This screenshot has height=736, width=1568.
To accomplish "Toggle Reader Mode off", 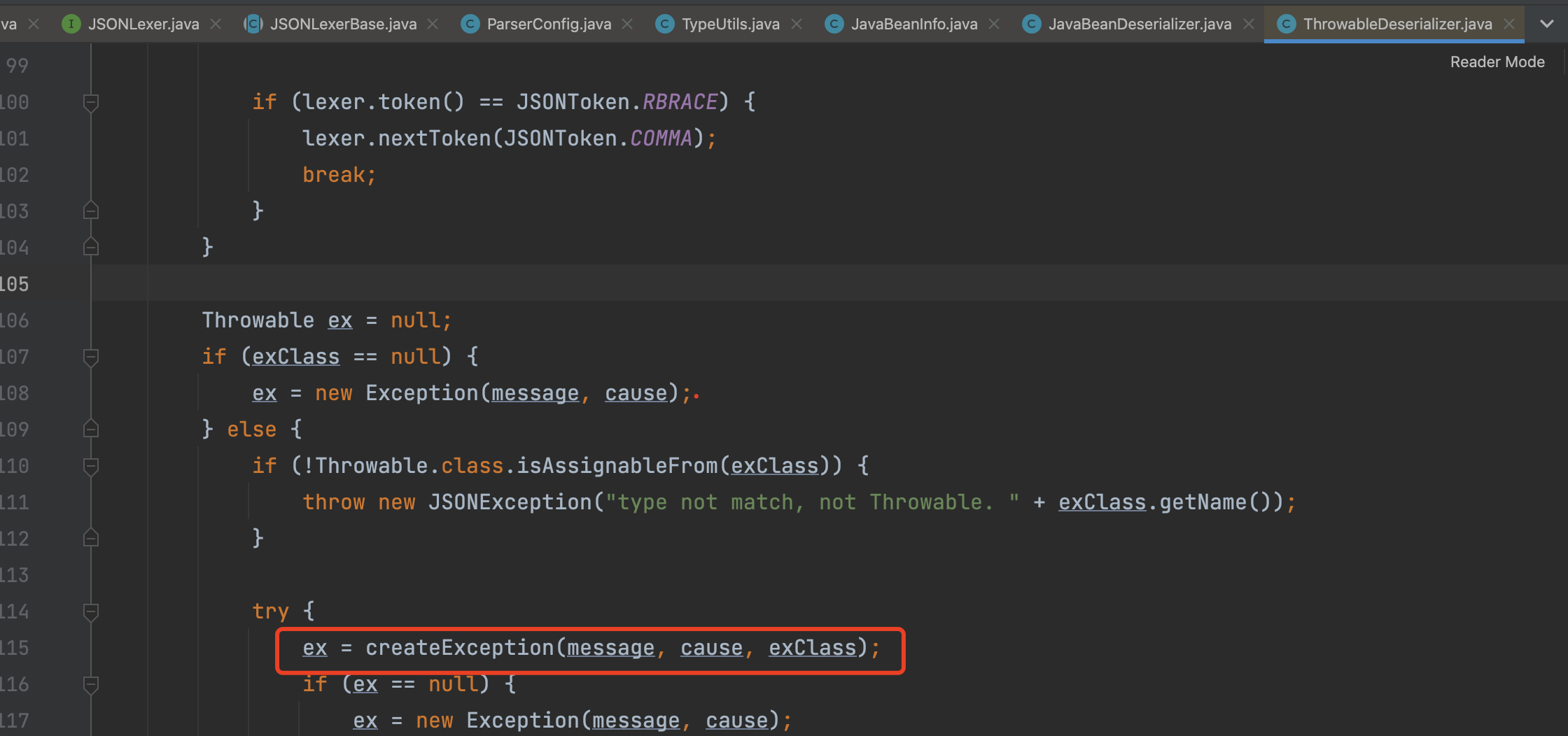I will 1497,62.
